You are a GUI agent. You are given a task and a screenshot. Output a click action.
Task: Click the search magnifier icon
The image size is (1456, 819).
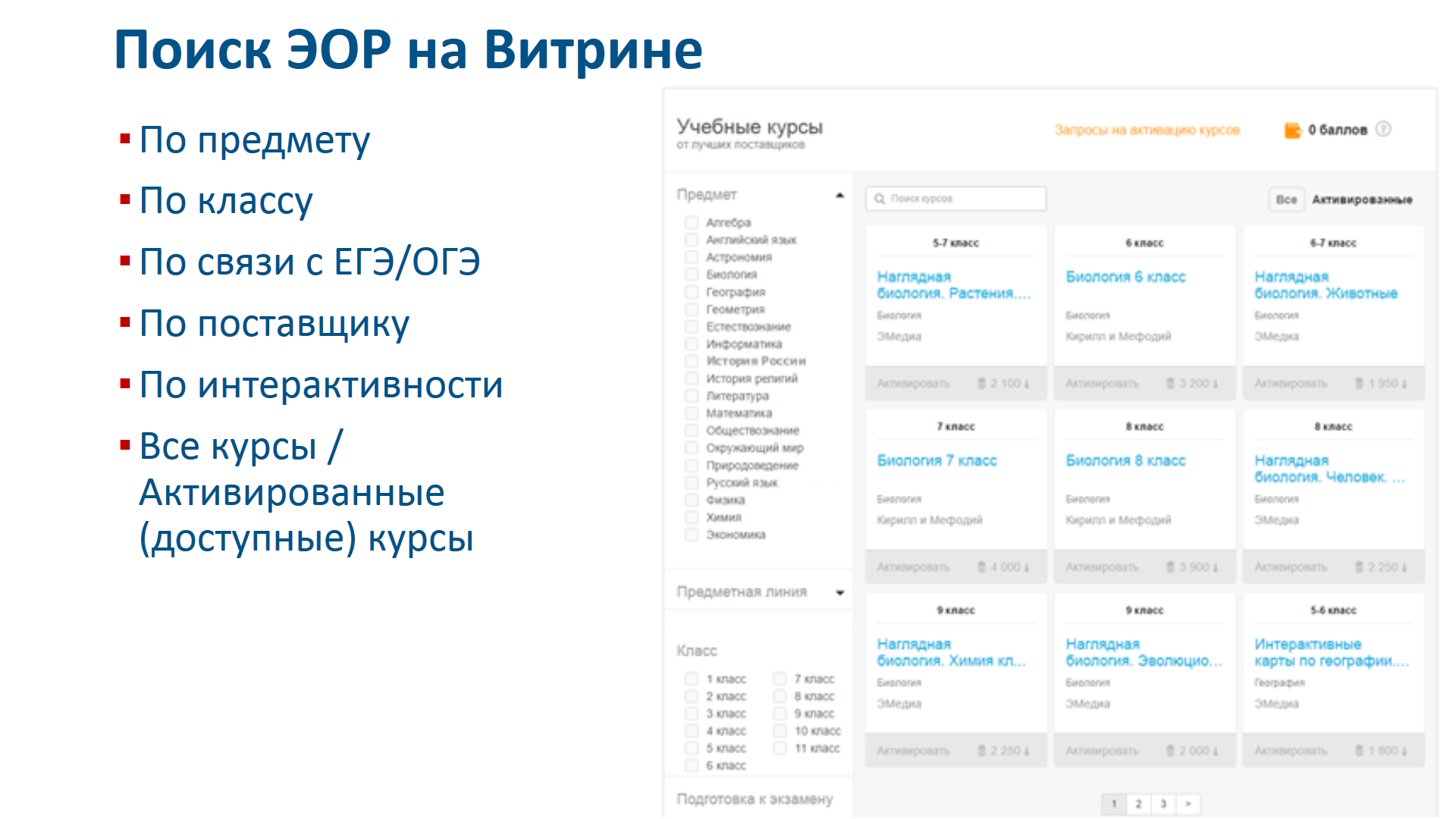880,199
